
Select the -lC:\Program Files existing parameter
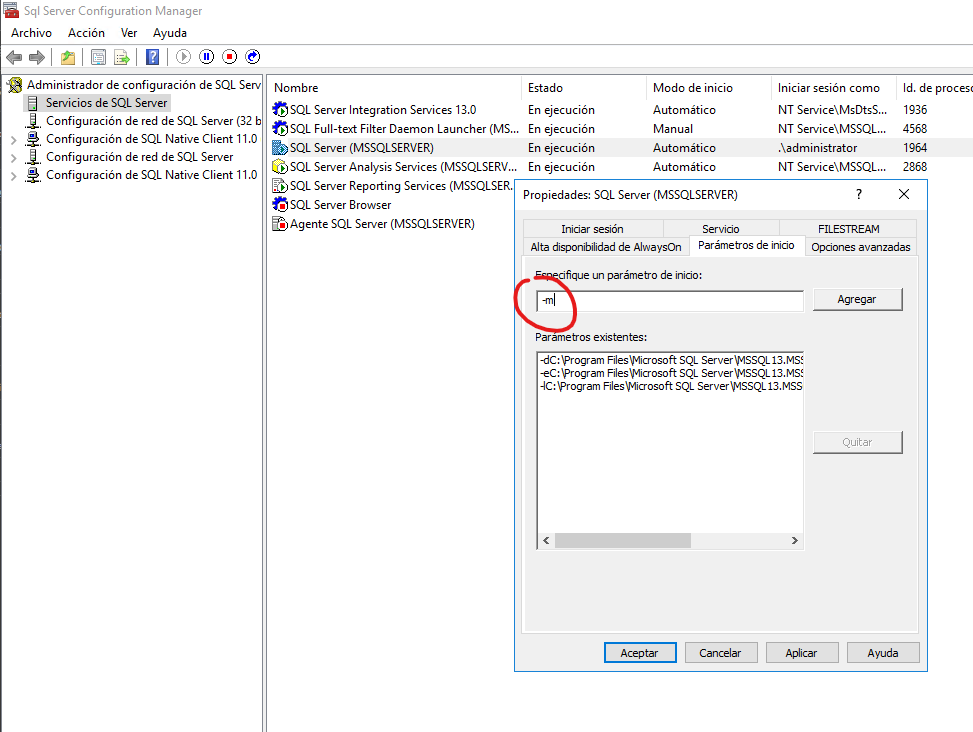pos(671,386)
